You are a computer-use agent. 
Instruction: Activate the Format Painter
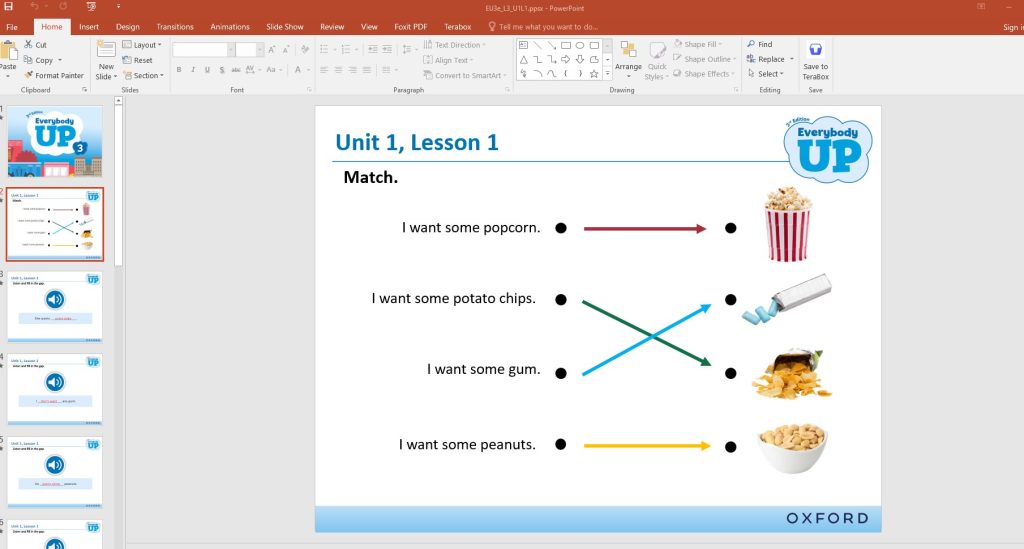pyautogui.click(x=54, y=76)
